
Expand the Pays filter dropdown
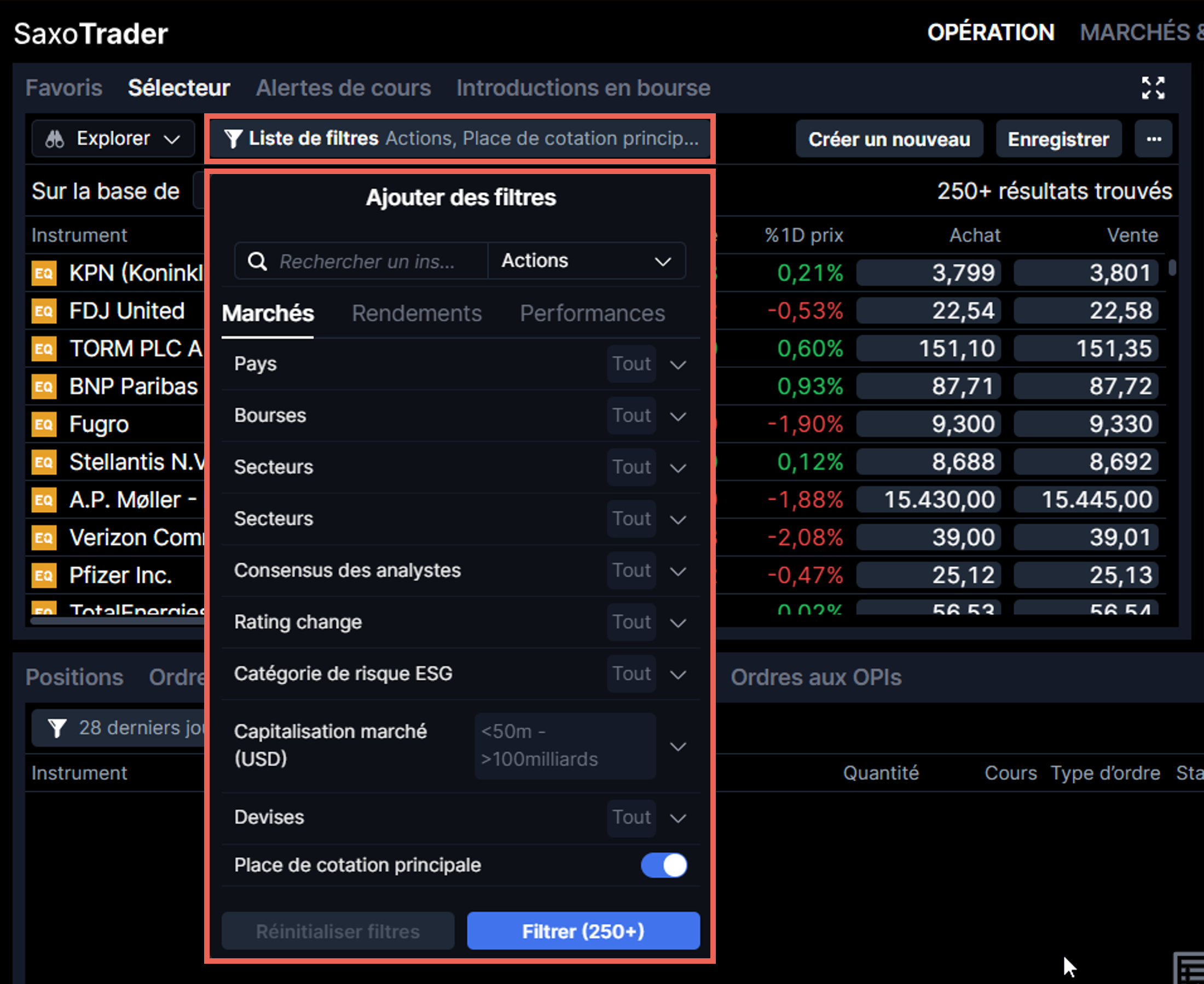pyautogui.click(x=678, y=364)
